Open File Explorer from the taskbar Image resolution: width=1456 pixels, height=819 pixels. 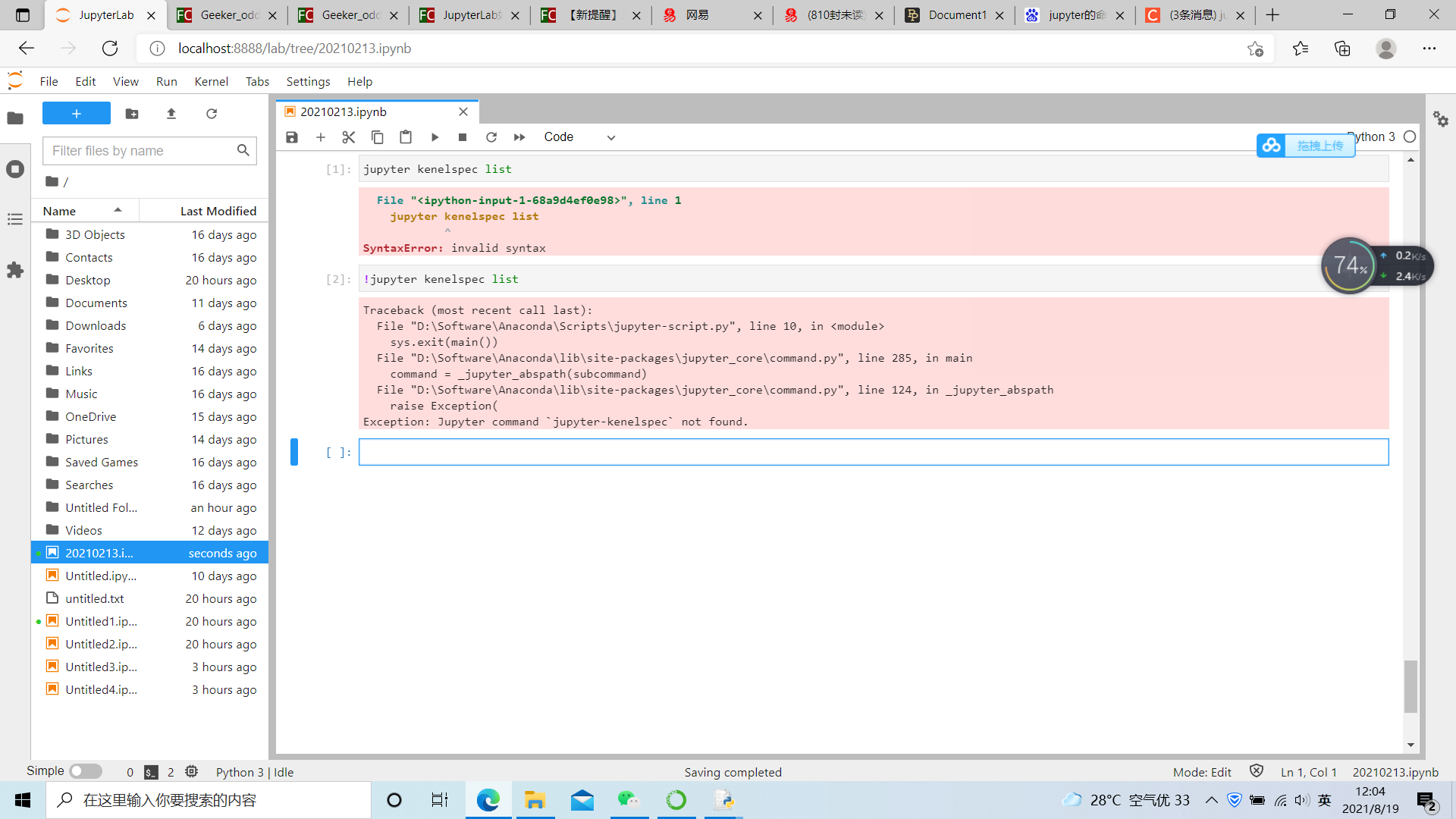[535, 800]
